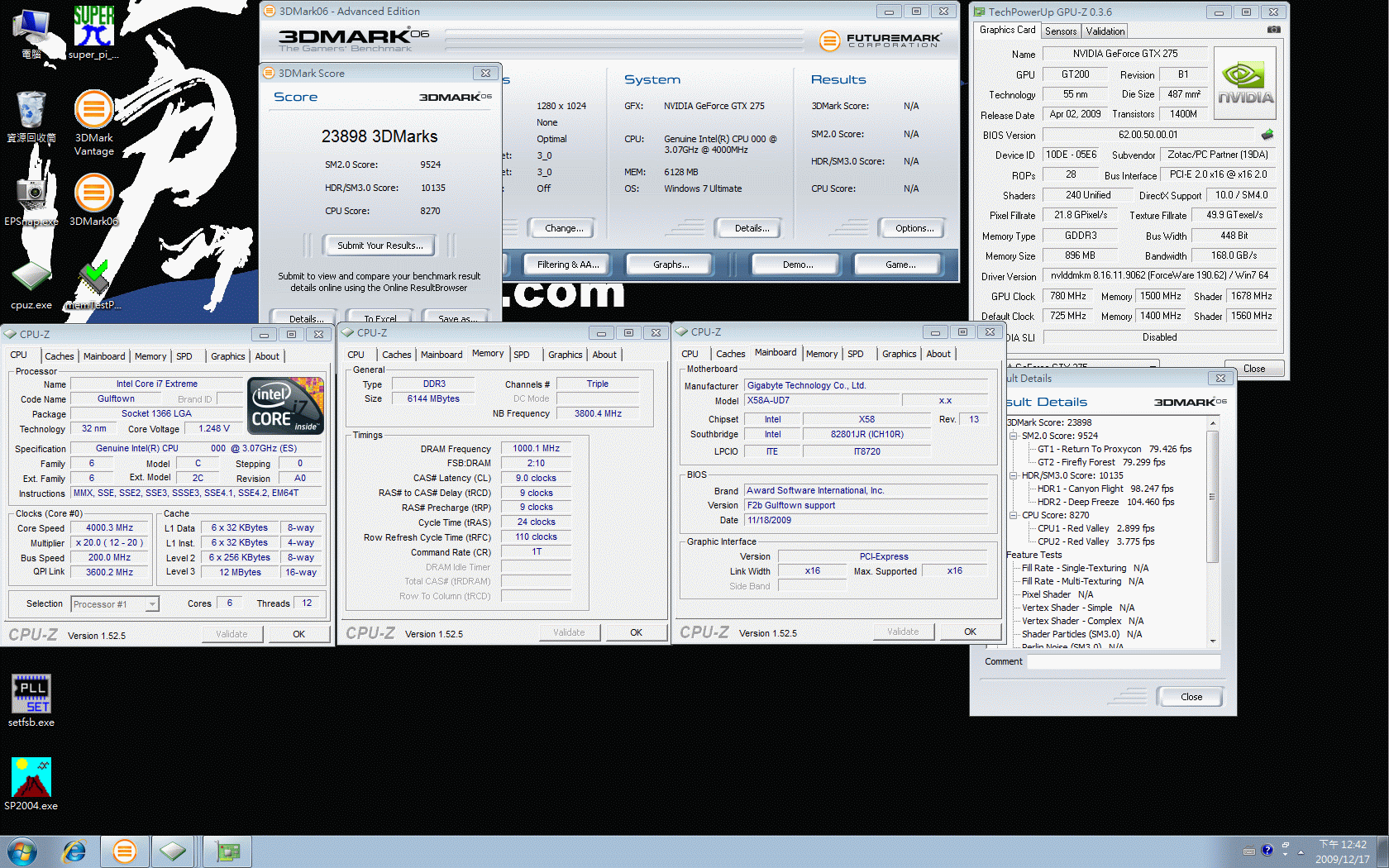The height and width of the screenshot is (868, 1389).
Task: Click the Comment input field
Action: point(1123,661)
